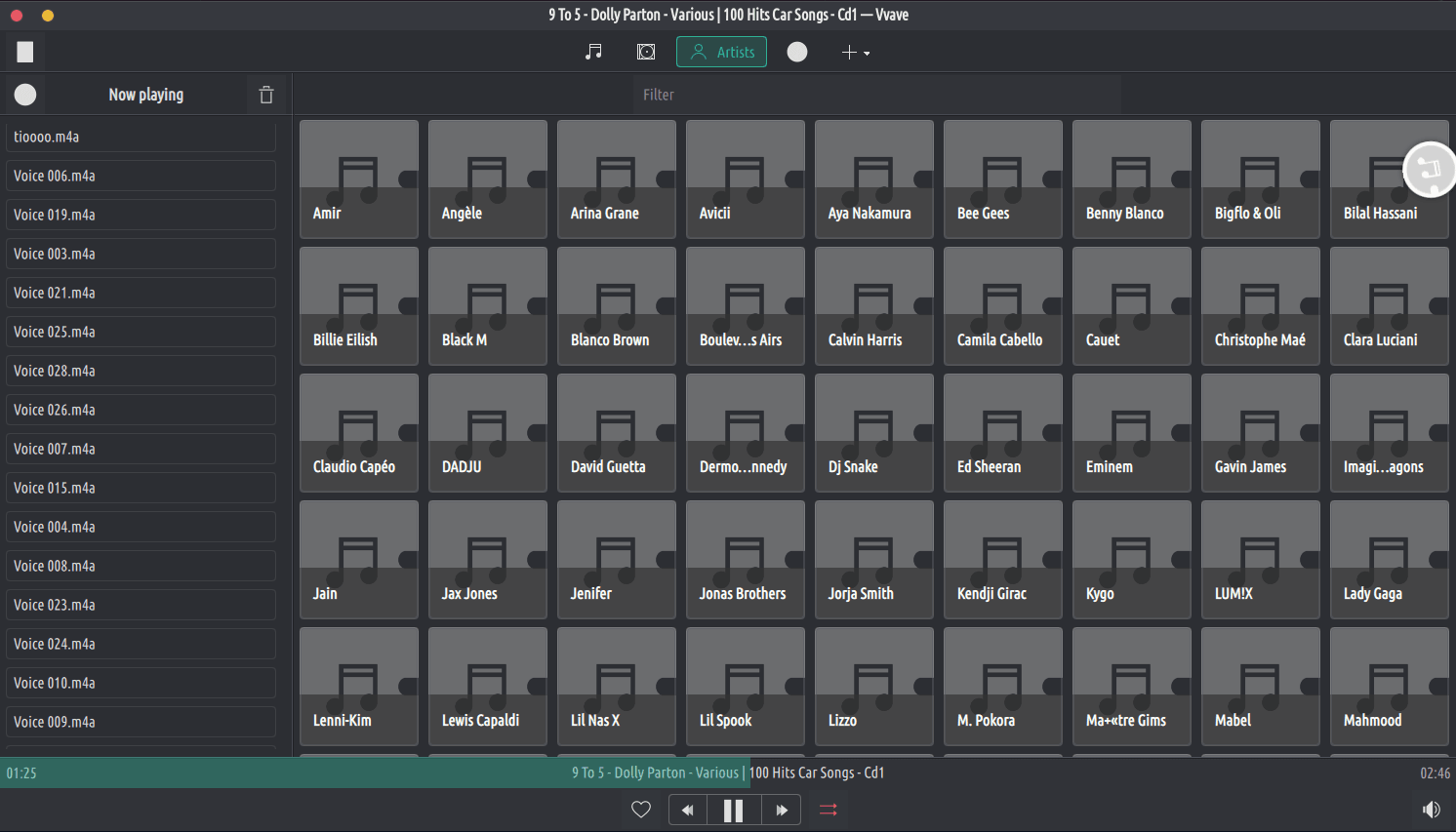
Task: Select the Artists tab
Action: pyautogui.click(x=721, y=52)
